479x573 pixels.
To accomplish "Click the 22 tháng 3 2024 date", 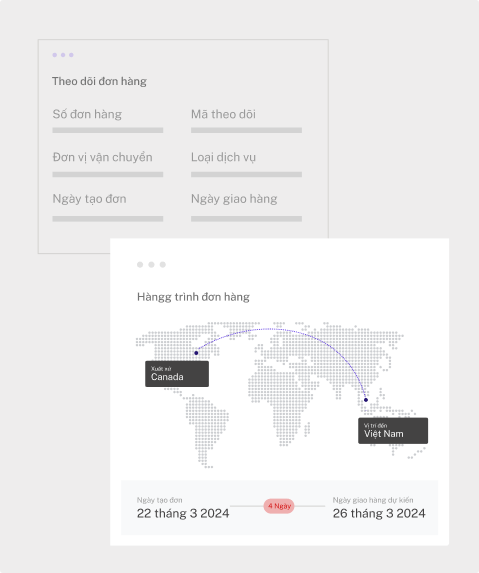I will [183, 513].
